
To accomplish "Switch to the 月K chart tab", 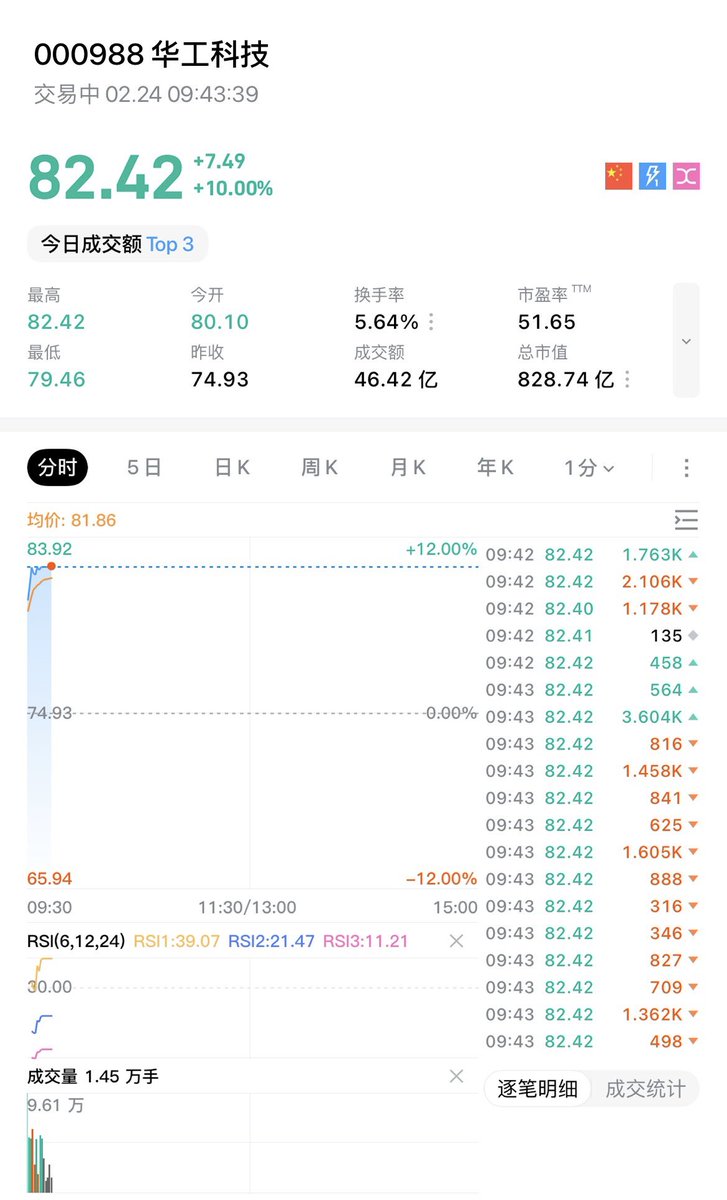I will click(408, 468).
